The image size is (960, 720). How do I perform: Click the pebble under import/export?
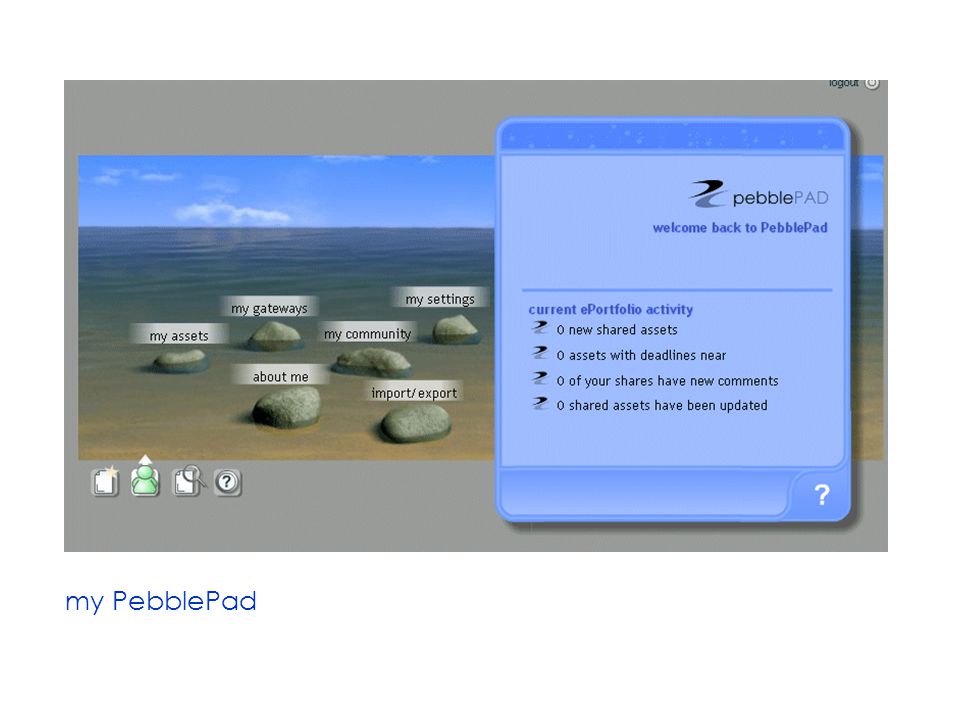416,422
